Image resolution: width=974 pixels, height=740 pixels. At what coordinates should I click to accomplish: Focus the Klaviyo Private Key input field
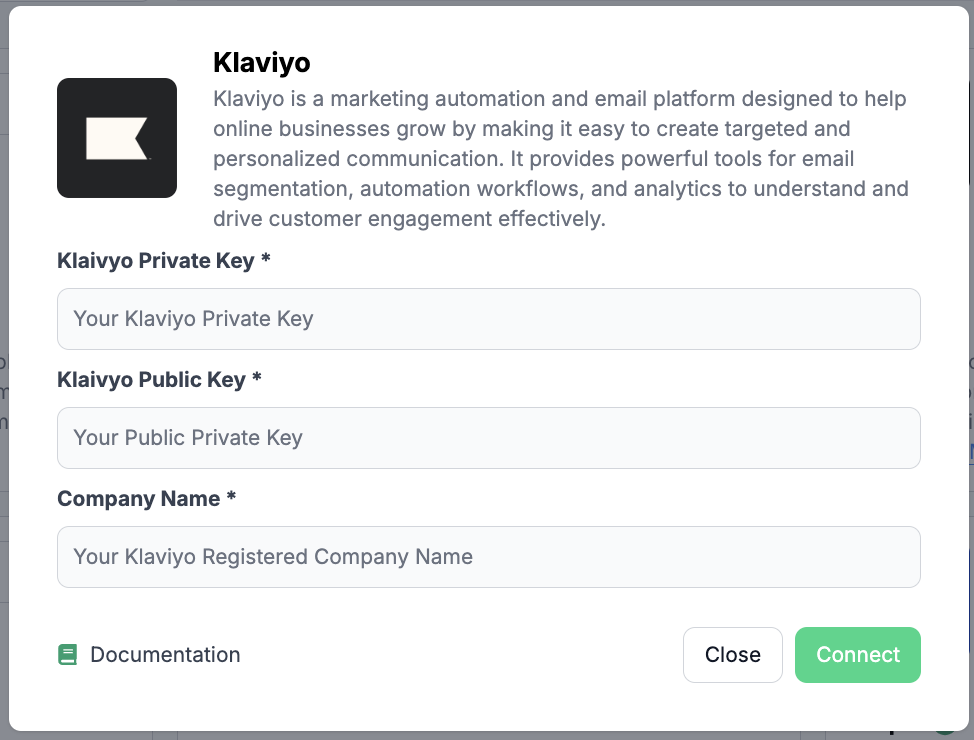click(x=488, y=319)
